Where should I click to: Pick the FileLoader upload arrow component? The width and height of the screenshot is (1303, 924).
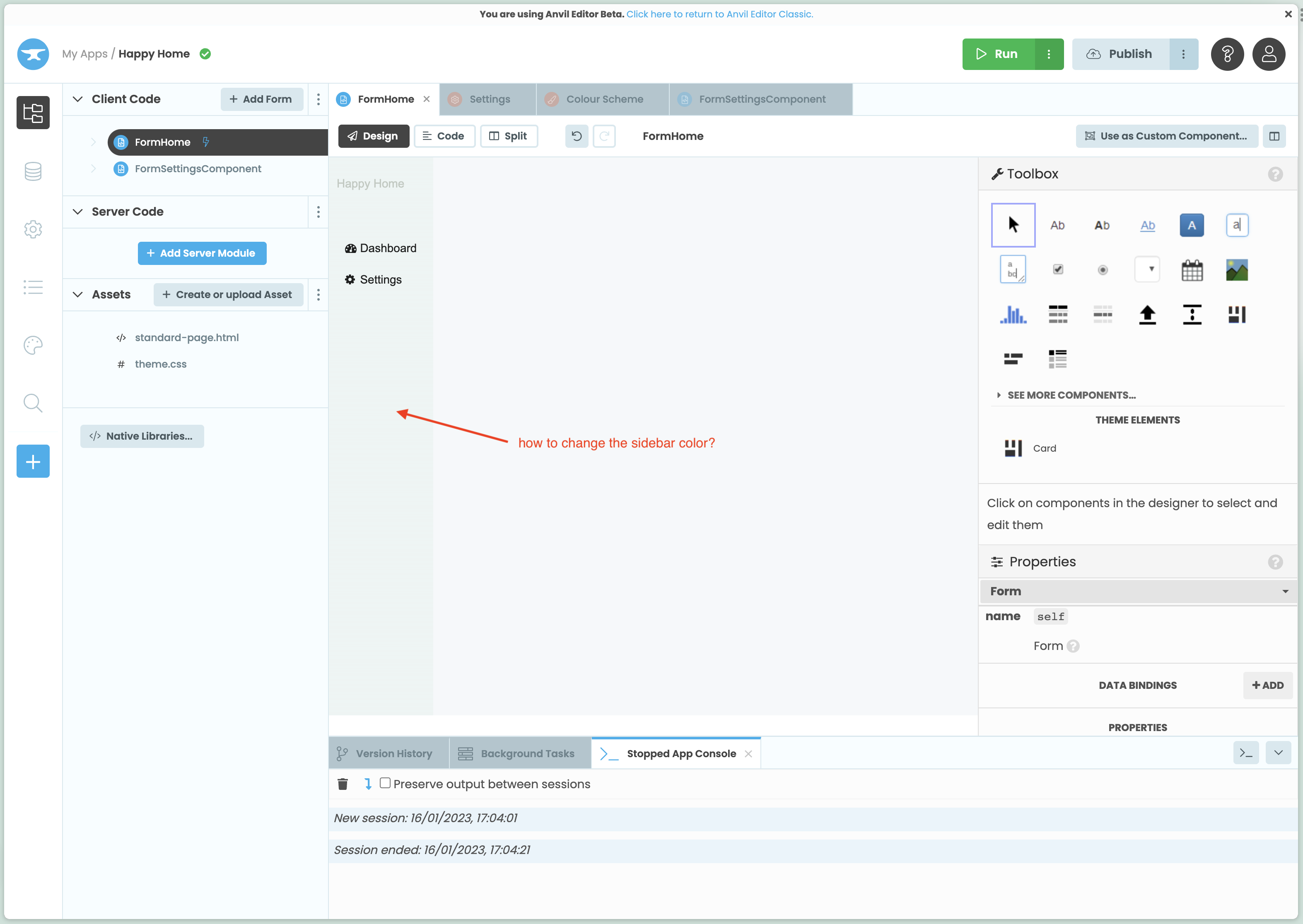(x=1147, y=314)
